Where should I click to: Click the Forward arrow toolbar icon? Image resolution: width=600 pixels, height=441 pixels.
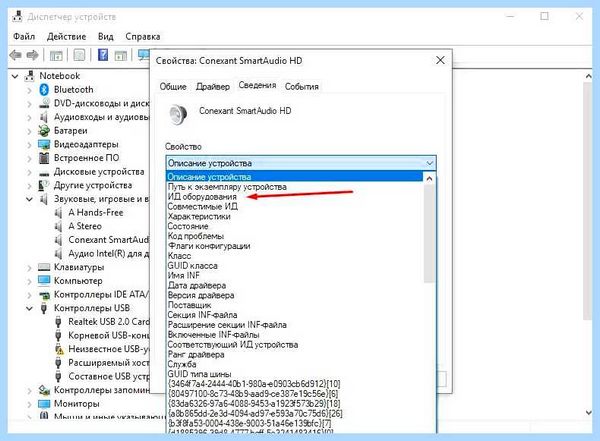tap(32, 55)
